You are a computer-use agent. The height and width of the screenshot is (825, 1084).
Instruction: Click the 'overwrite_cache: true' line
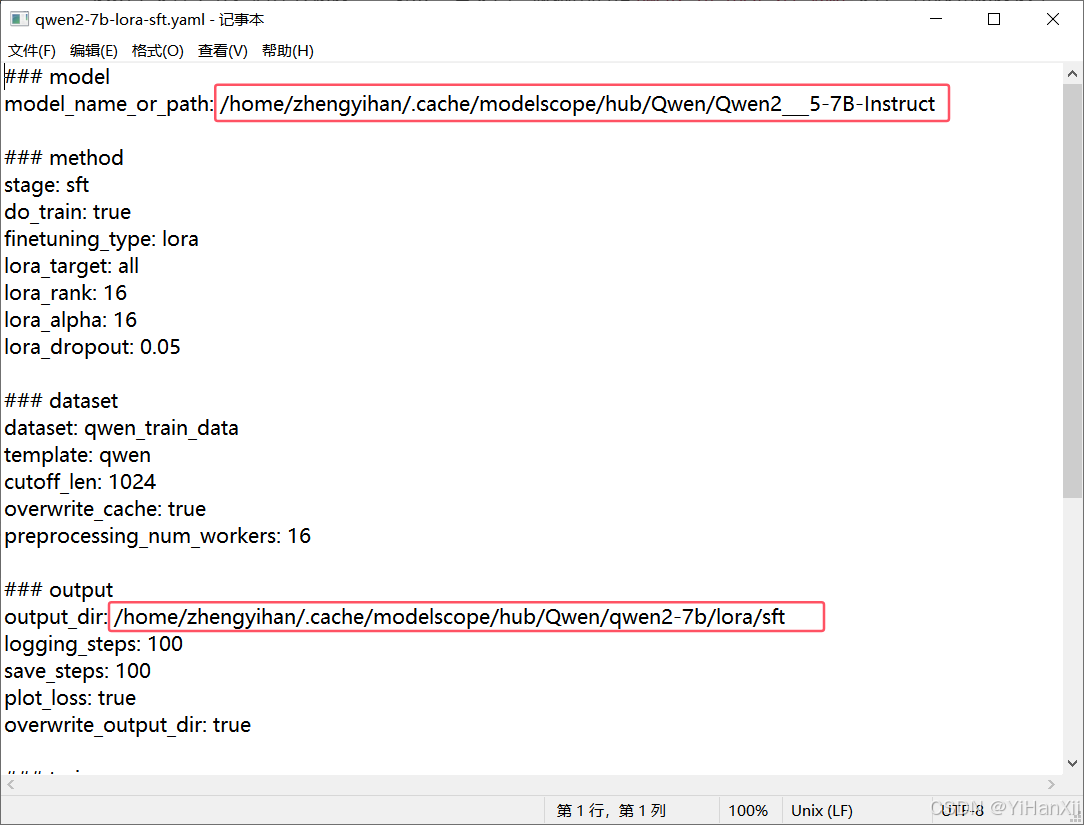coord(104,509)
